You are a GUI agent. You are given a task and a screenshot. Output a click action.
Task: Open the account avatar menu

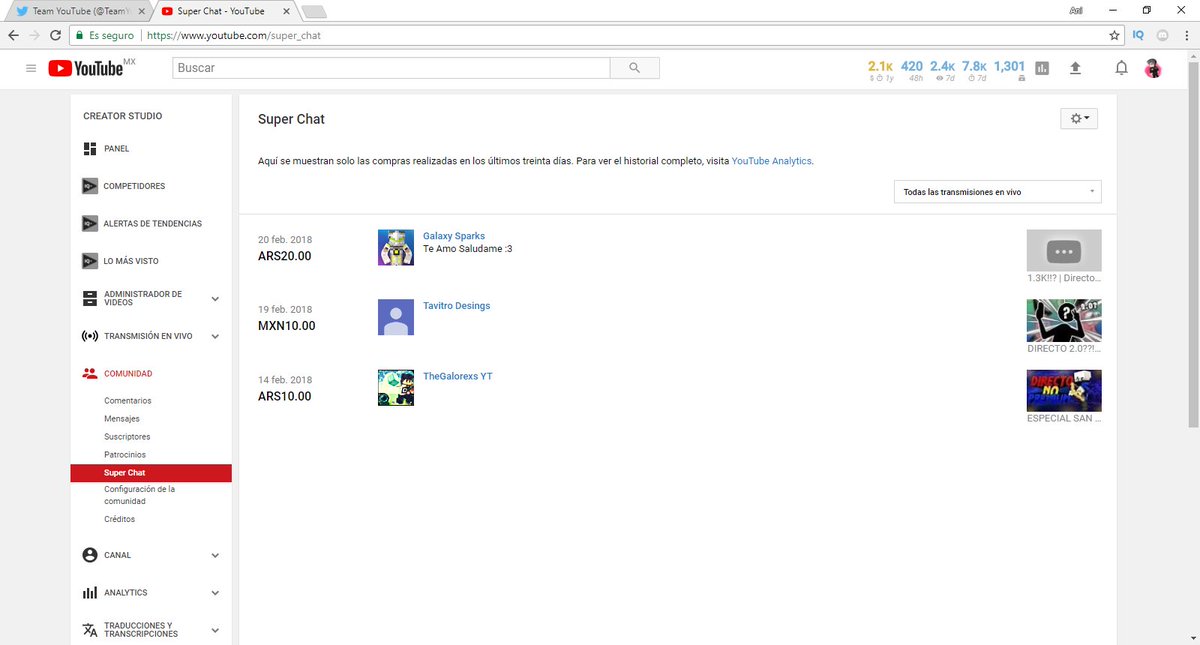1153,68
